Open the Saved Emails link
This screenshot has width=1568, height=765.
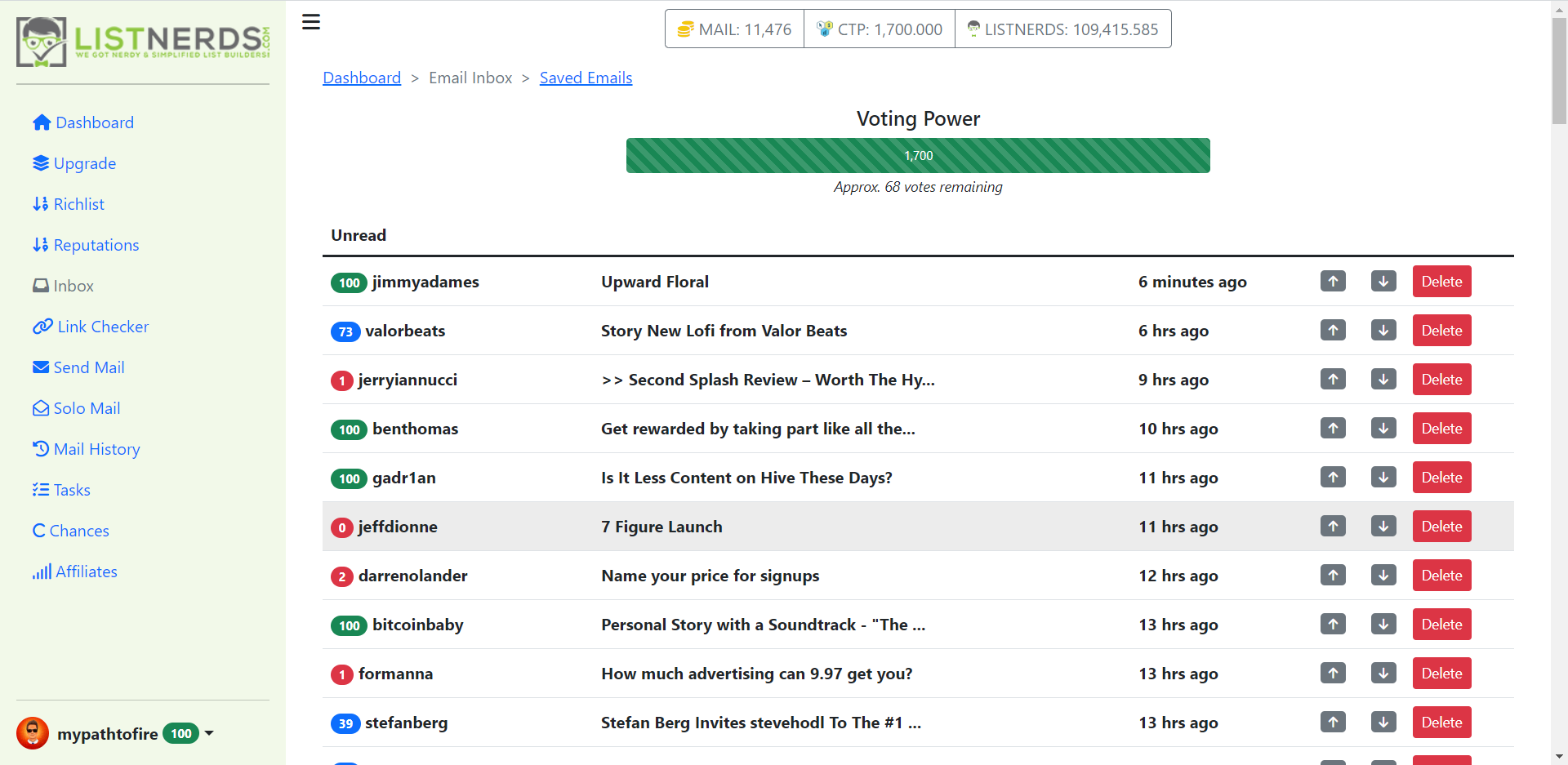coord(586,78)
